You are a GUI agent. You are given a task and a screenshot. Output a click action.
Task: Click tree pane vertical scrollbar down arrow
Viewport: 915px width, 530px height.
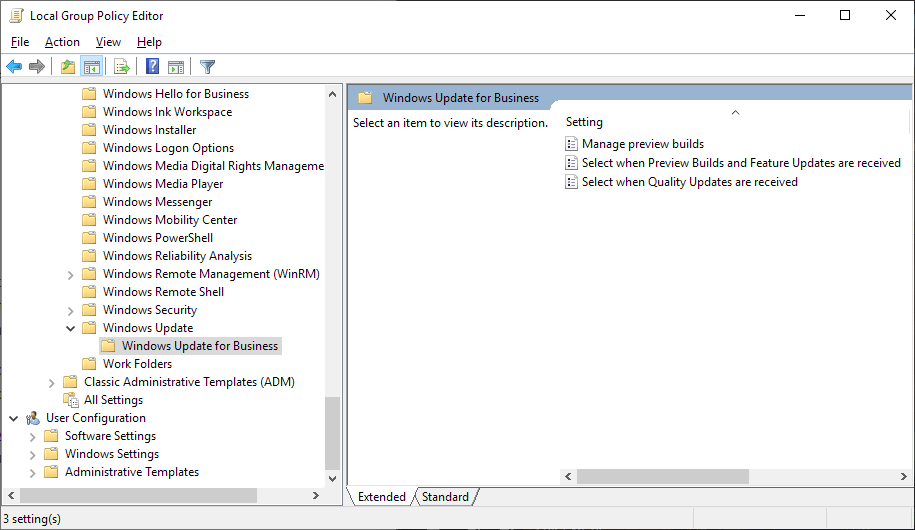[333, 479]
